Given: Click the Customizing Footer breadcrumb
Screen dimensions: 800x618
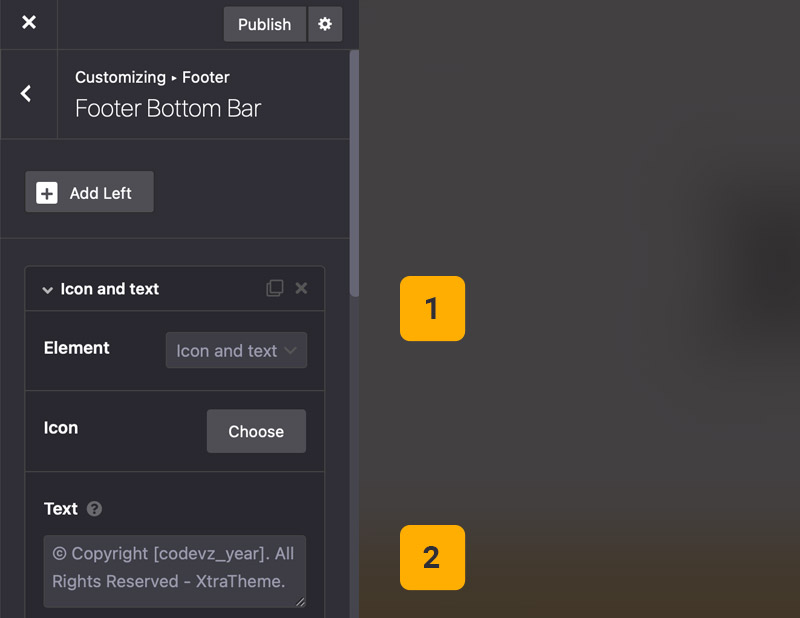Looking at the screenshot, I should pos(152,77).
